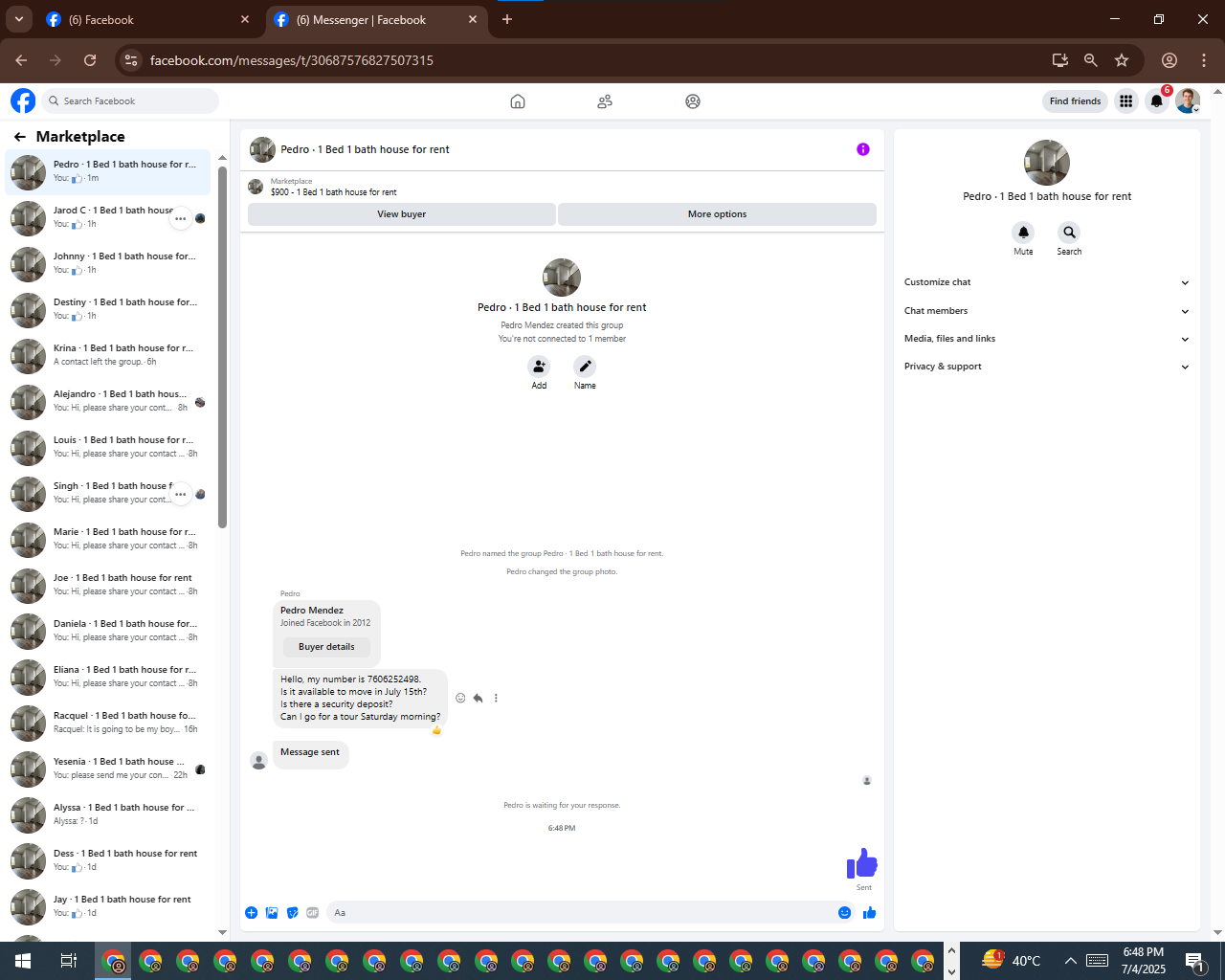Open the Facebook menu grid
1225x980 pixels.
click(x=1125, y=101)
